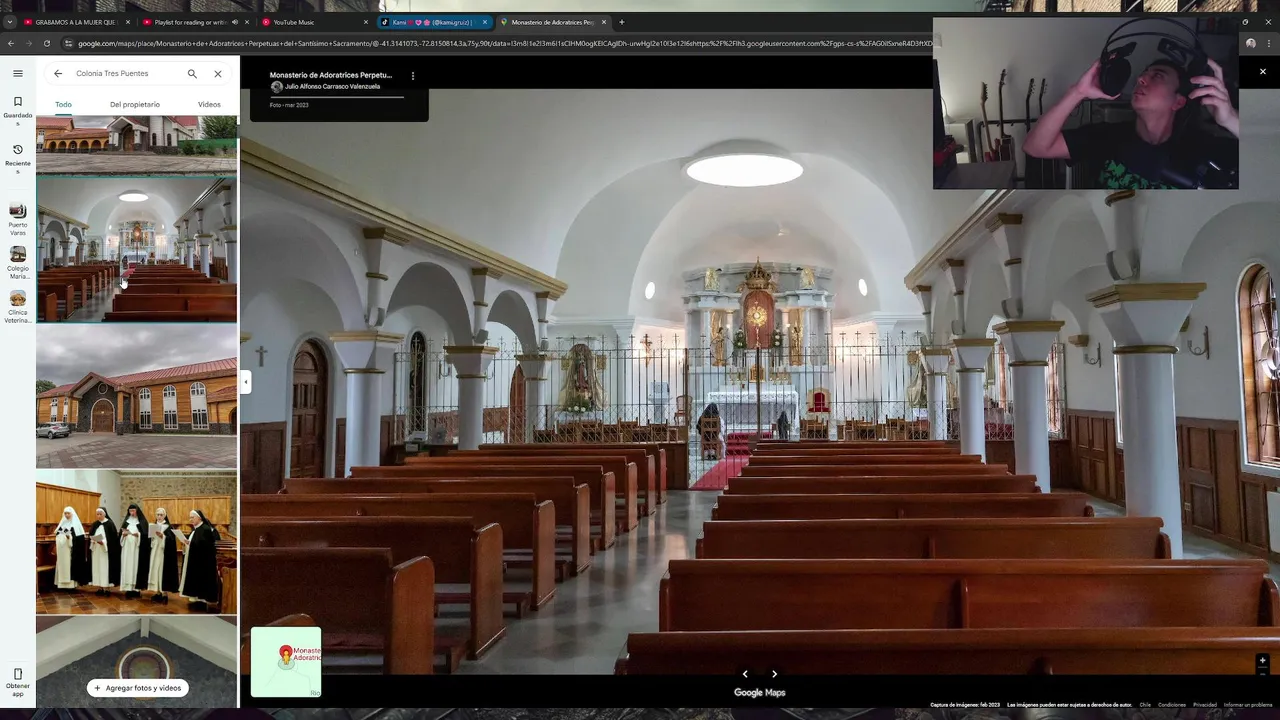Open the Colegio María recent place
This screenshot has width=1280, height=720.
17,263
